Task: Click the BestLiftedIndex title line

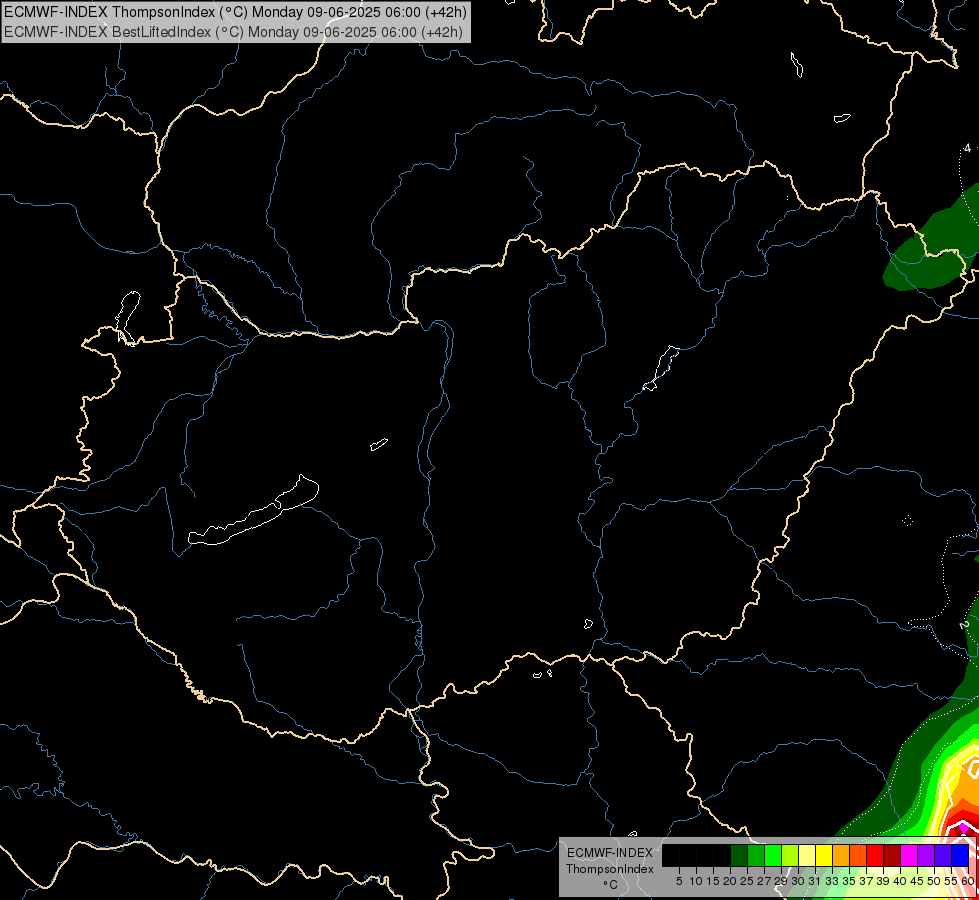Action: 234,32
